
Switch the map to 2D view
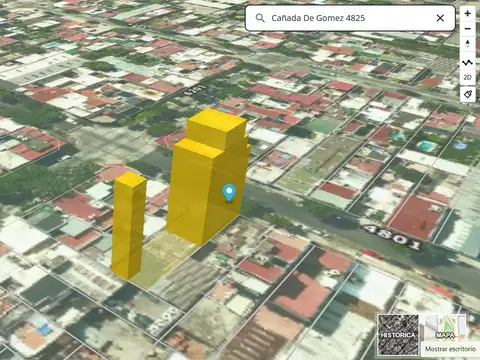pyautogui.click(x=467, y=78)
